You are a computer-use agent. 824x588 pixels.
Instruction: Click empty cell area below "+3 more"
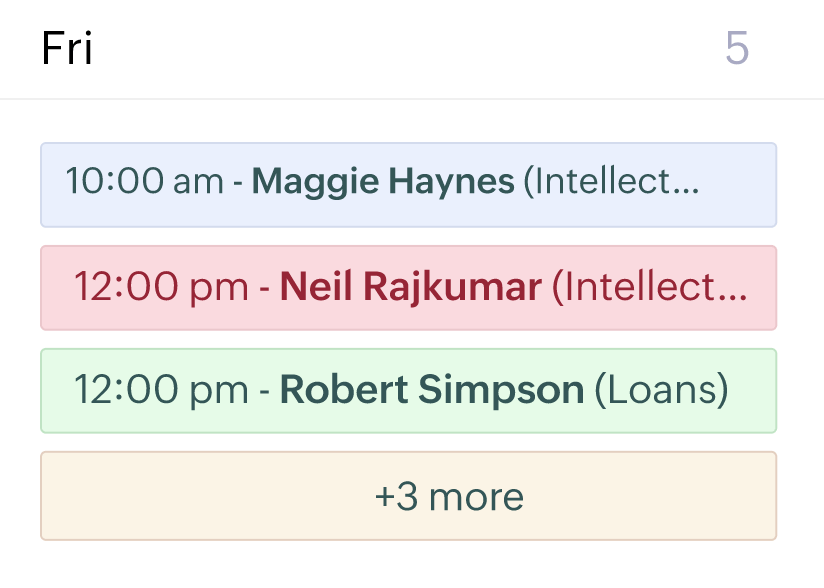408,565
